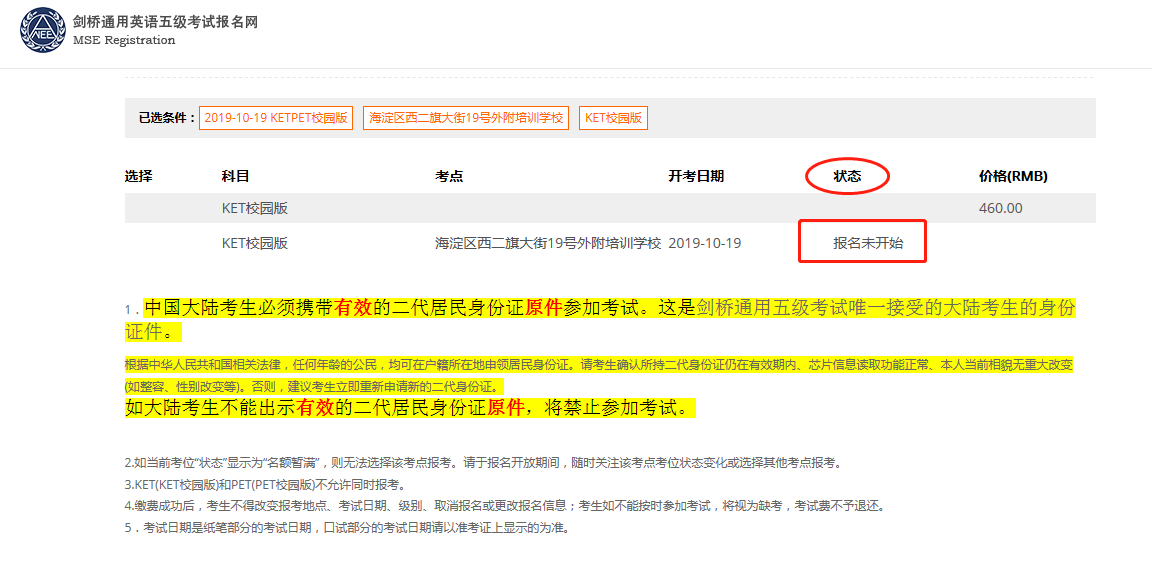This screenshot has height=568, width=1152.
Task: Click note 5 about 考试日期是纸笔部分
Action: click(x=347, y=528)
